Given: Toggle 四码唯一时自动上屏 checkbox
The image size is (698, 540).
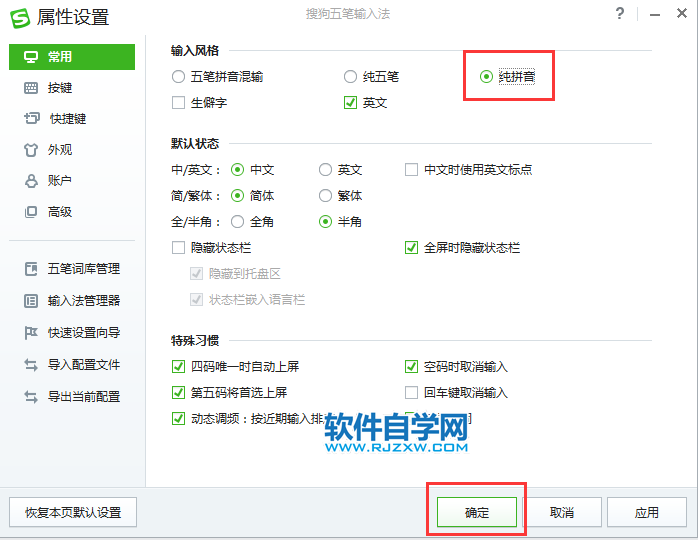Looking at the screenshot, I should [x=178, y=366].
